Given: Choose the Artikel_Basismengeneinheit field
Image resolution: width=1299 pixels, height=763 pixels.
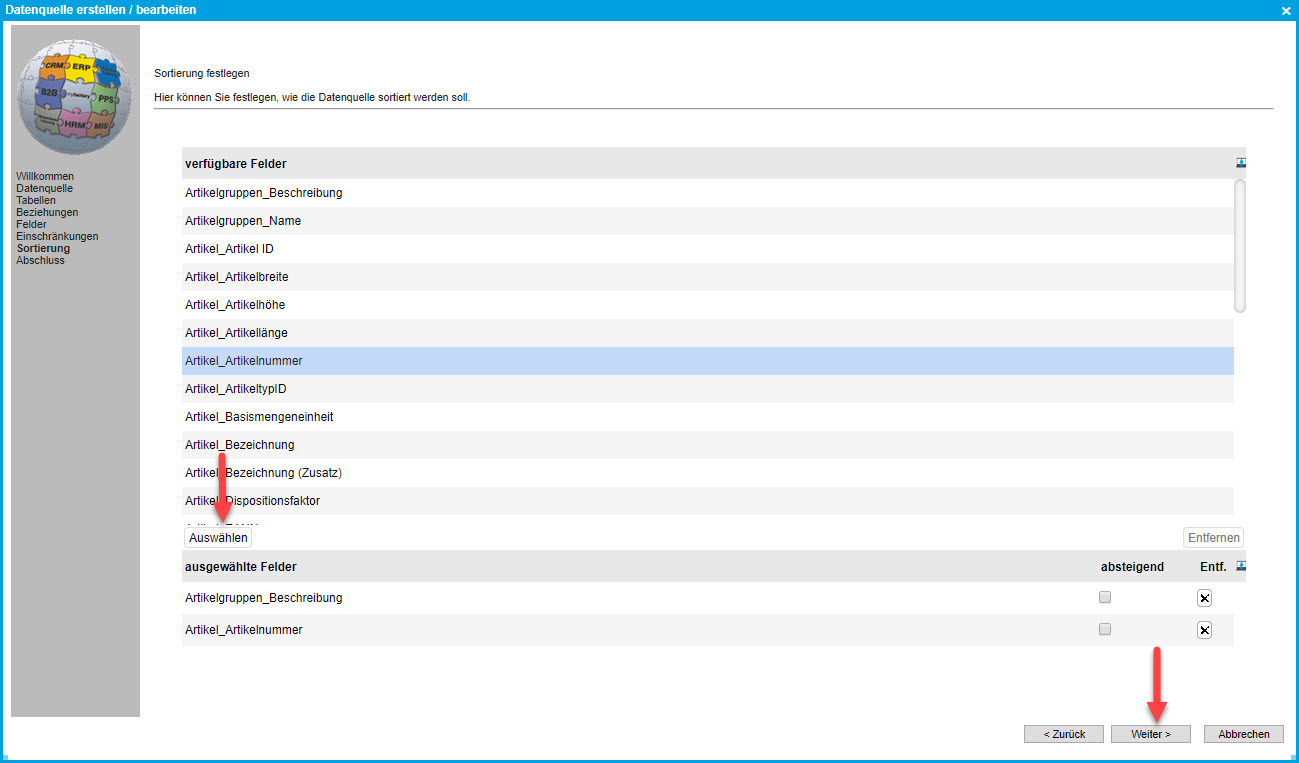Looking at the screenshot, I should pos(708,417).
